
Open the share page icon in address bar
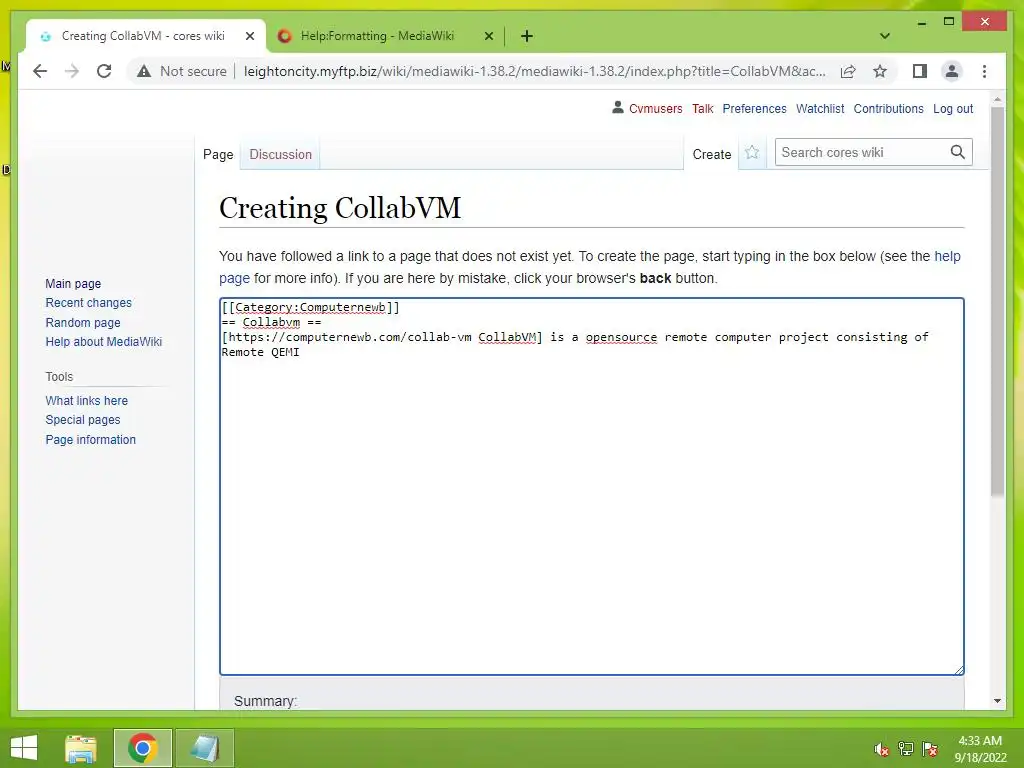[848, 71]
